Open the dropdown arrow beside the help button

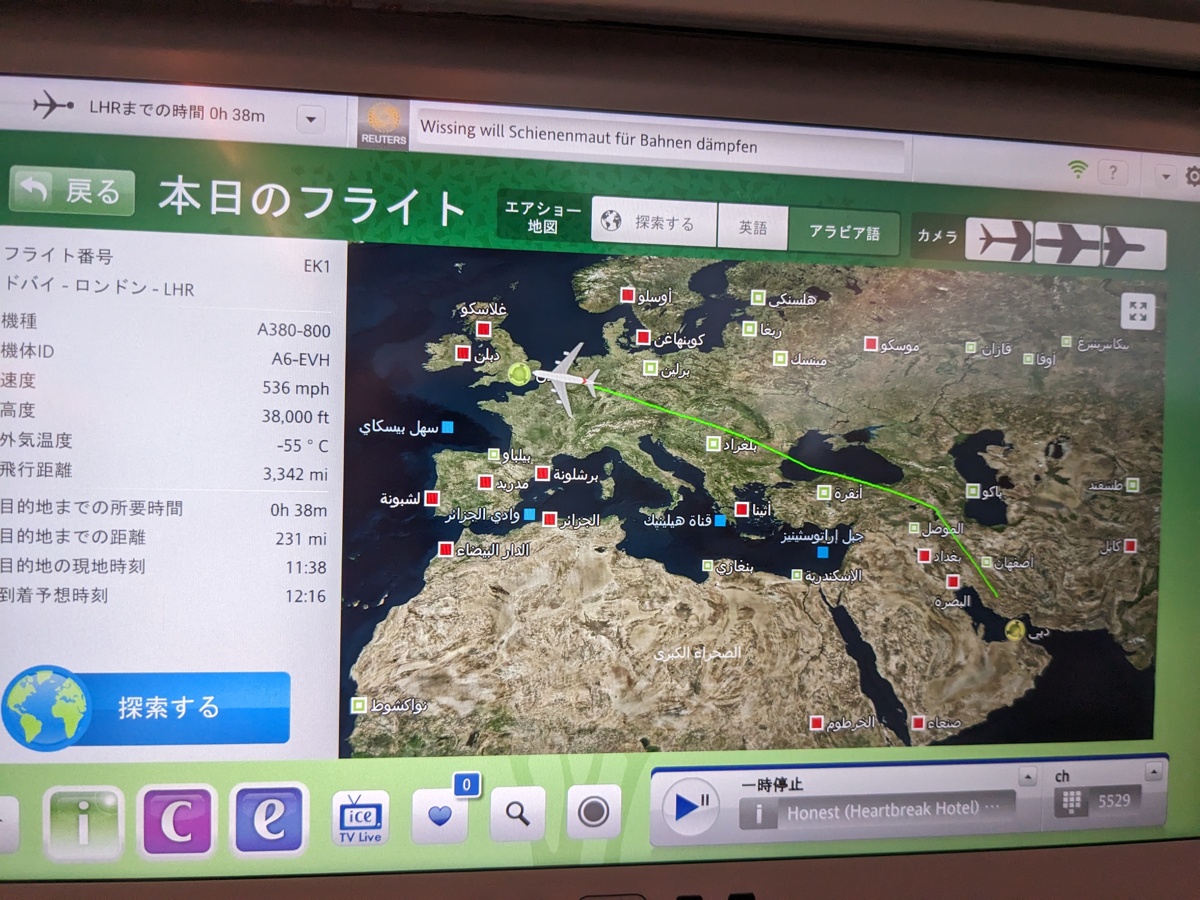1165,175
